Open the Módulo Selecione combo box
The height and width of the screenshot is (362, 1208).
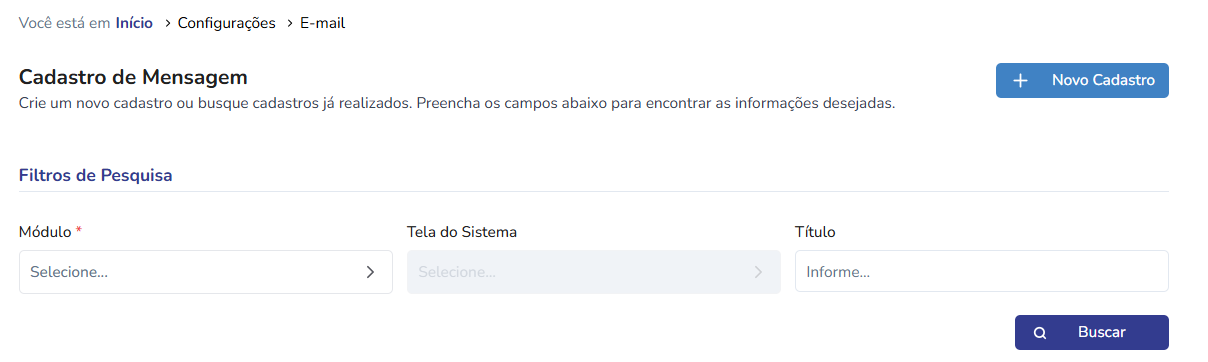click(x=206, y=272)
